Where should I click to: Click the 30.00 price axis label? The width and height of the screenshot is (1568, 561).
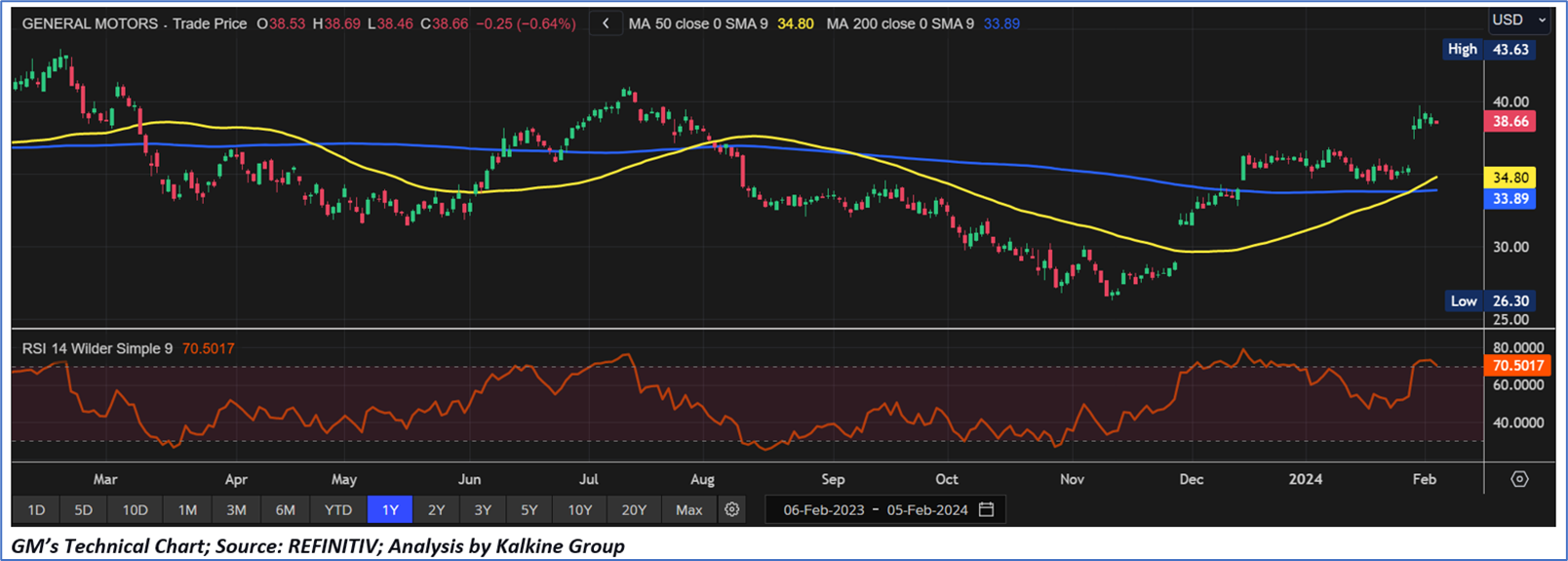tap(1510, 247)
